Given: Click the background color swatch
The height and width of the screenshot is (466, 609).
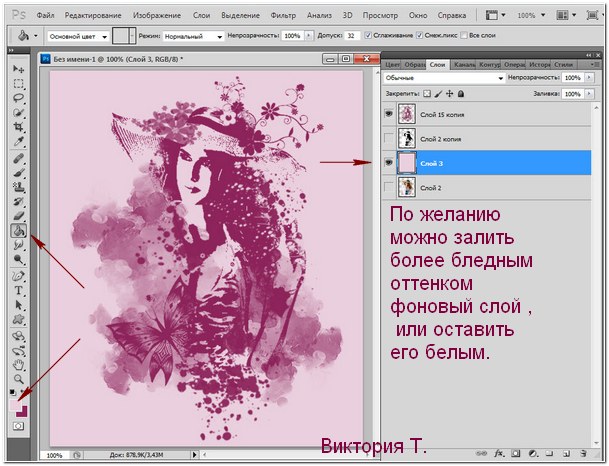Looking at the screenshot, I should tap(24, 413).
